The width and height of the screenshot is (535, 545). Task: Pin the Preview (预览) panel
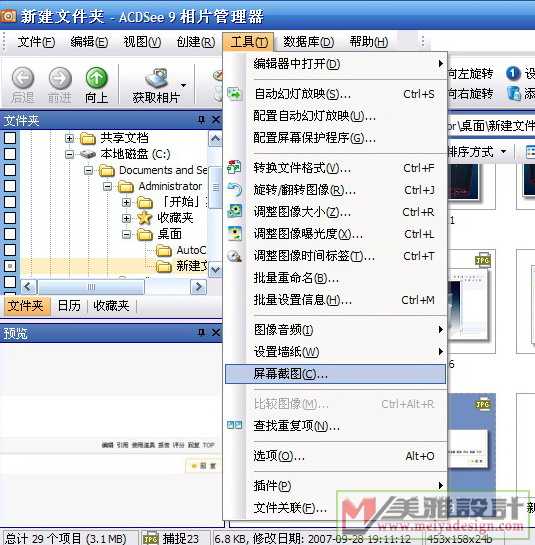tap(201, 333)
